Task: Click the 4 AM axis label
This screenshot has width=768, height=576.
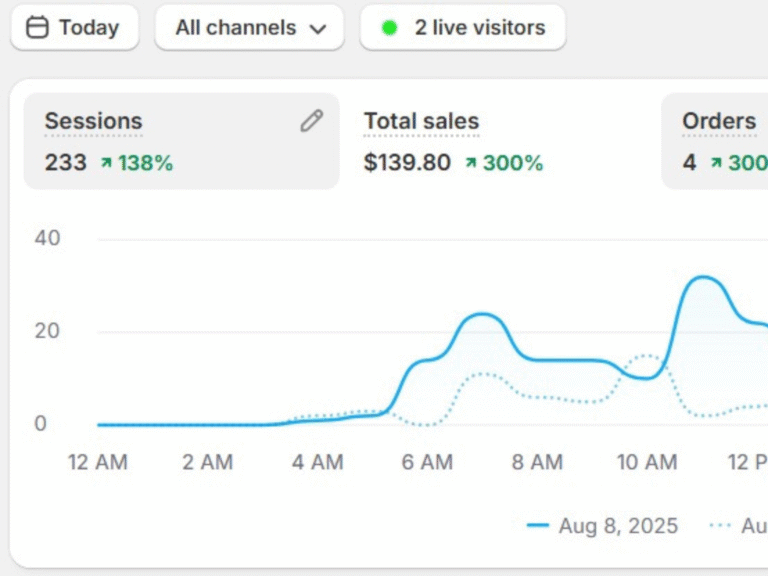Action: point(318,462)
